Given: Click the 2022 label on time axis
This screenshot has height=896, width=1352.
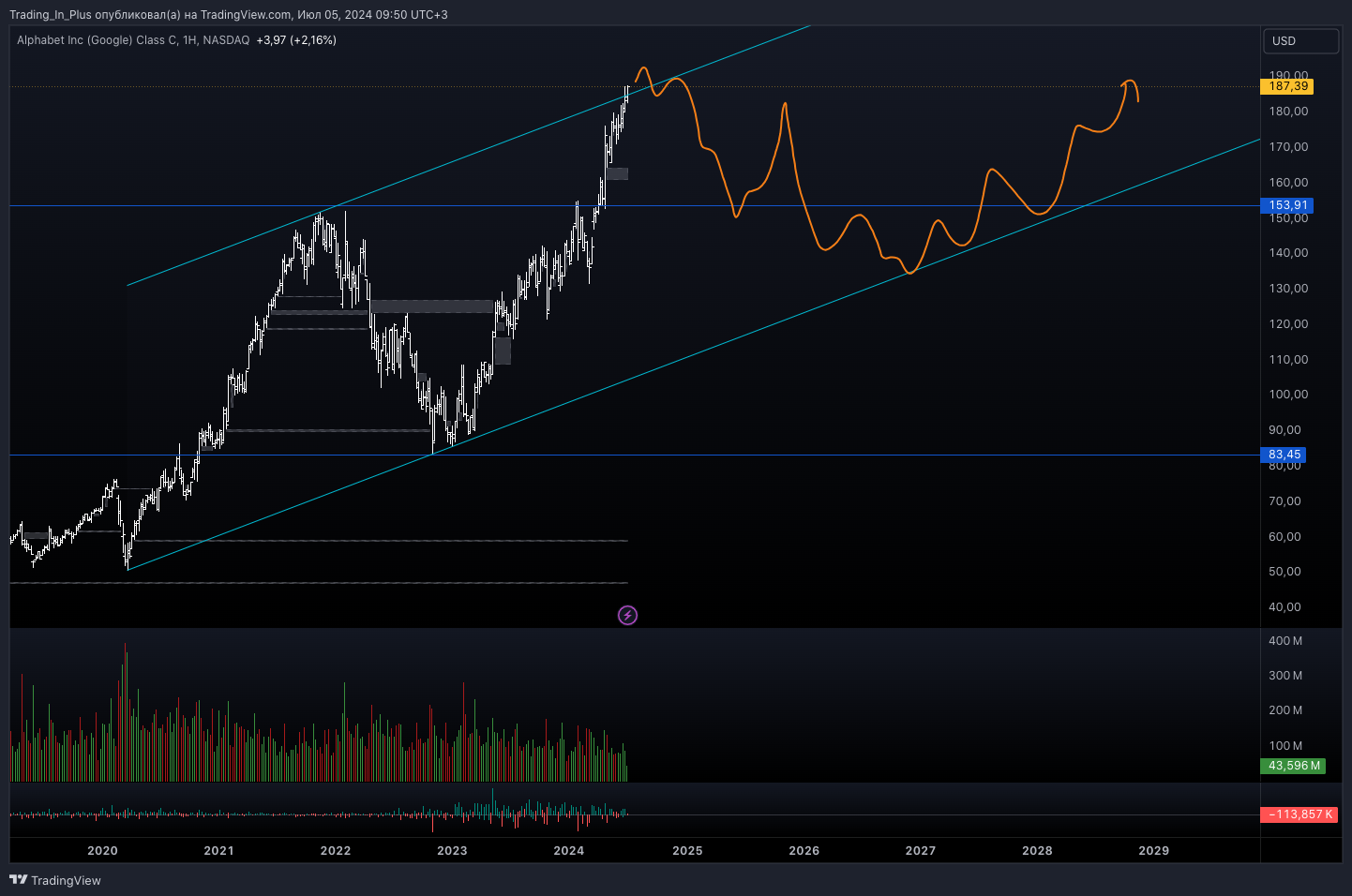Looking at the screenshot, I should tap(336, 851).
